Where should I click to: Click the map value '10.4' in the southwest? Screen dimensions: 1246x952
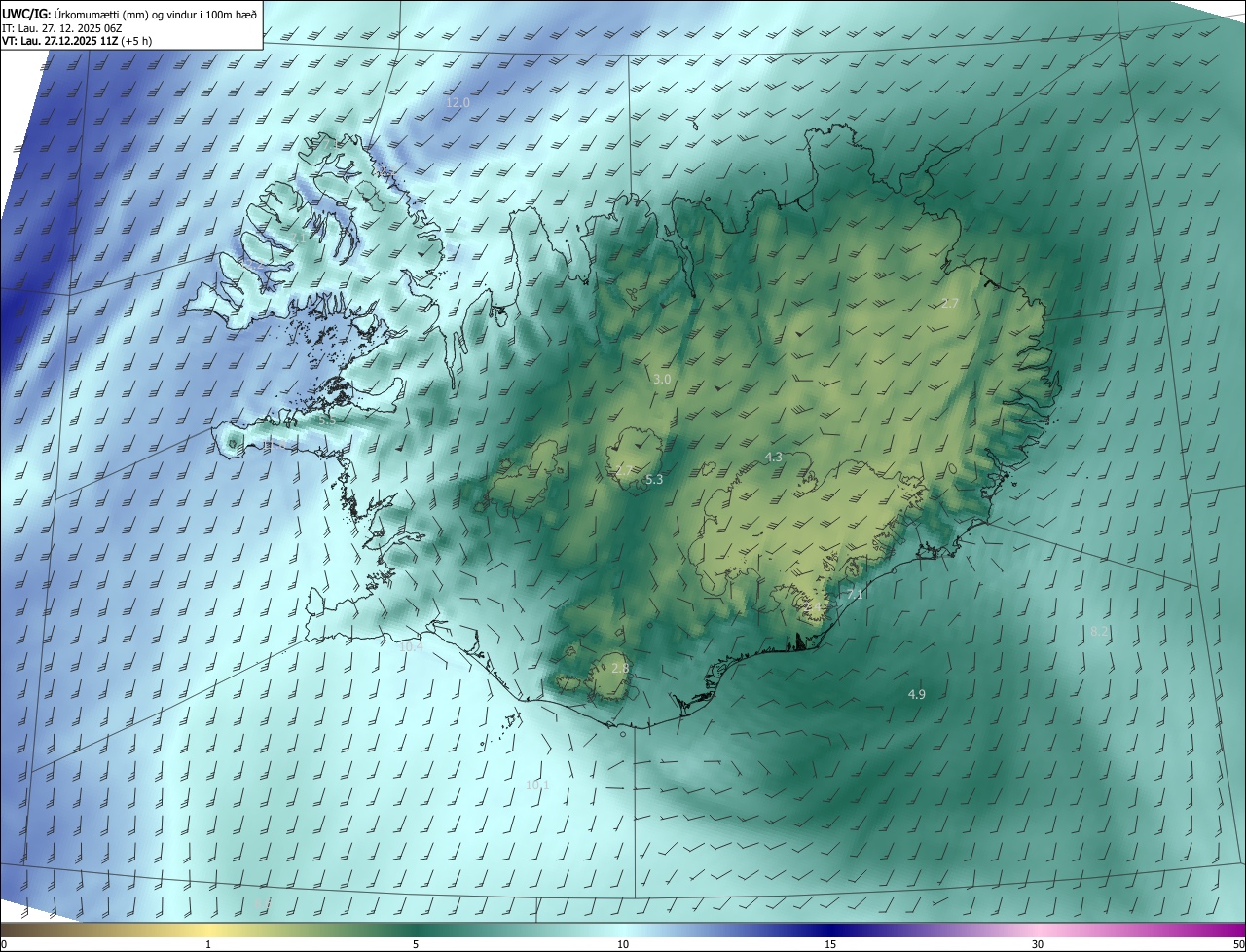pyautogui.click(x=412, y=646)
